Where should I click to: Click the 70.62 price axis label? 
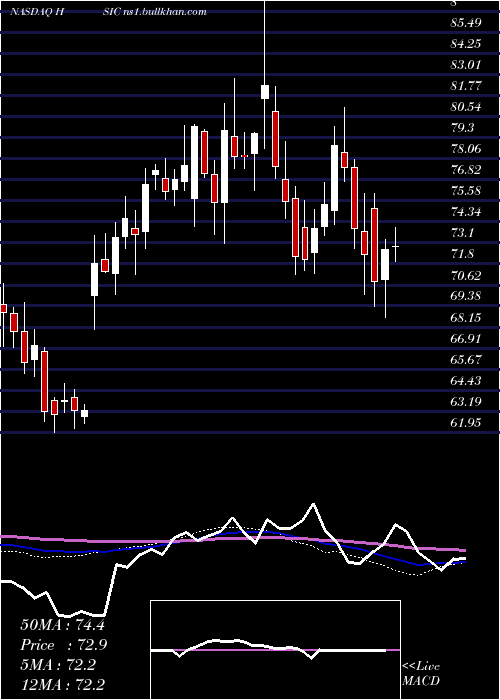[x=466, y=275]
